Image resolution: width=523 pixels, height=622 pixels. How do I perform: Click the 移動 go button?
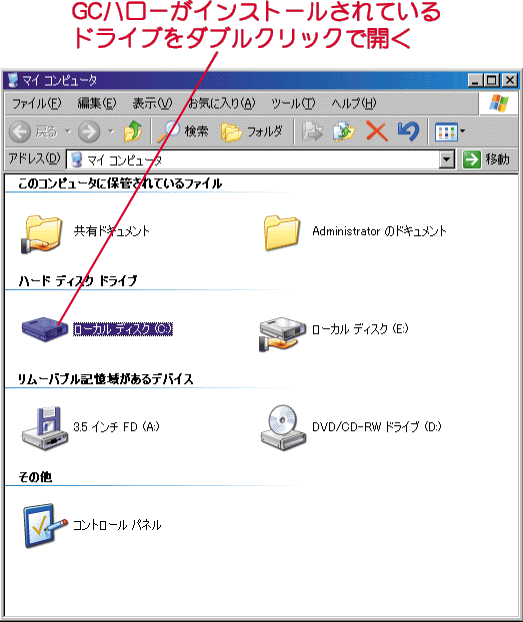click(x=486, y=159)
